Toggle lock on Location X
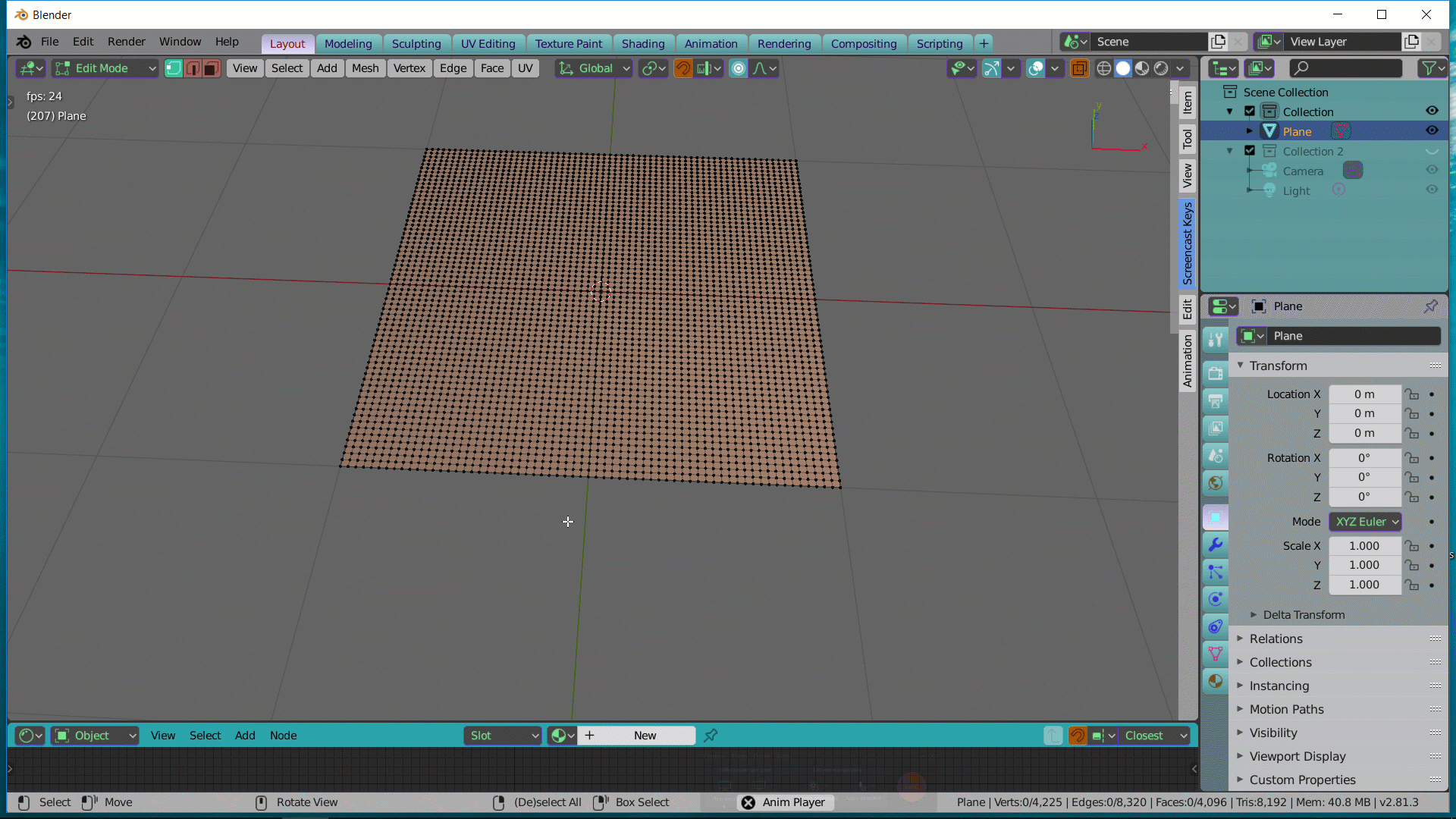This screenshot has width=1456, height=819. coord(1412,394)
